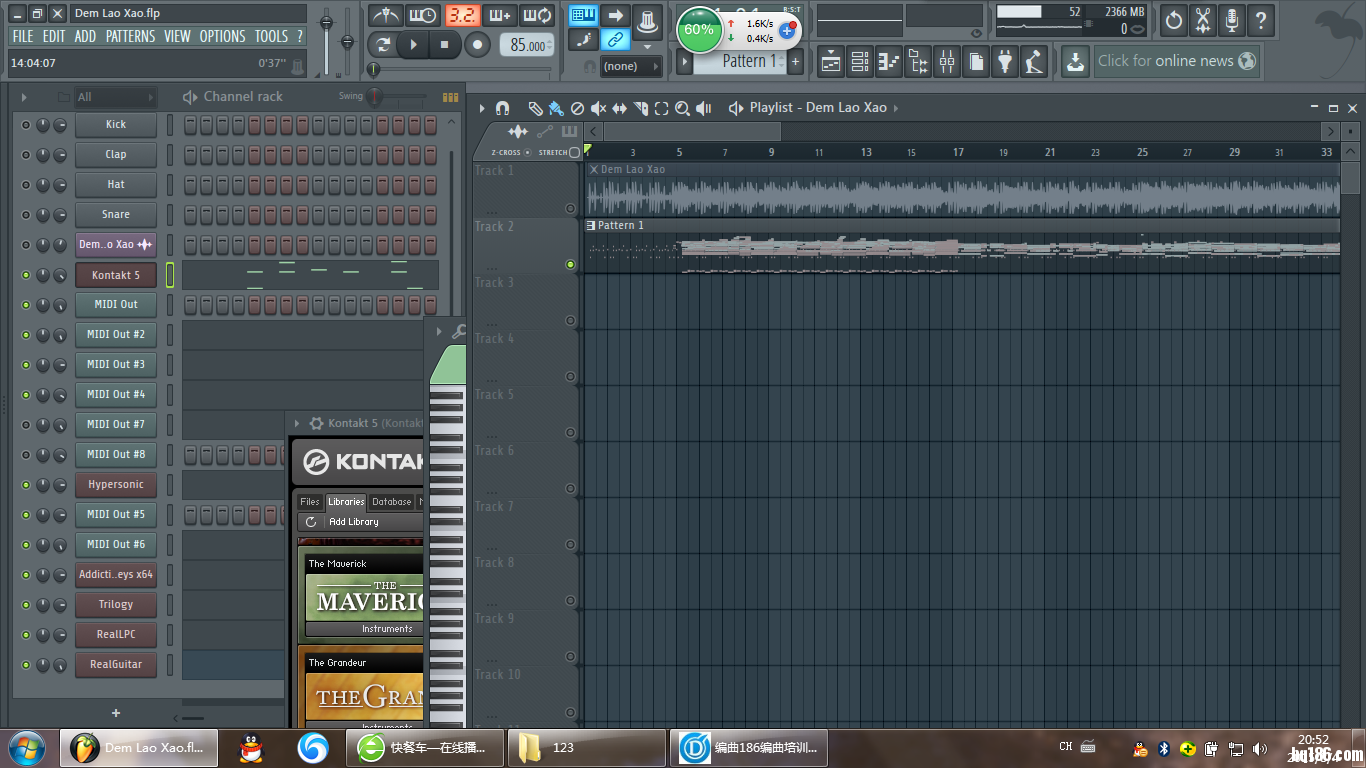This screenshot has height=768, width=1366.
Task: Toggle wait for input before recording
Action: click(423, 15)
